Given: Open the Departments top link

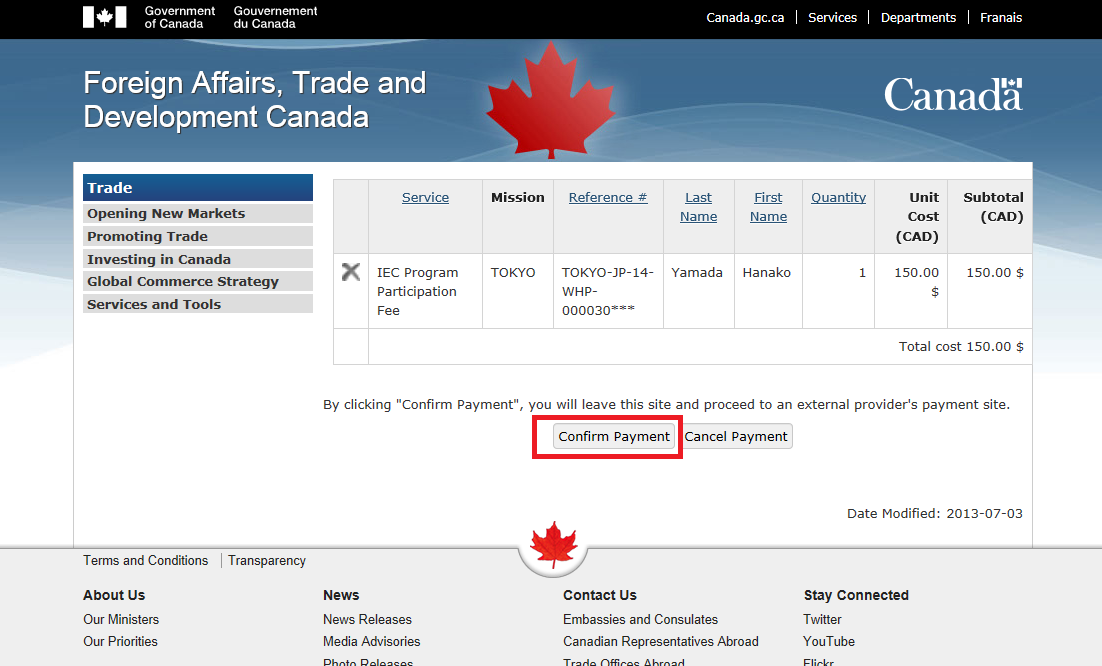Looking at the screenshot, I should (919, 18).
